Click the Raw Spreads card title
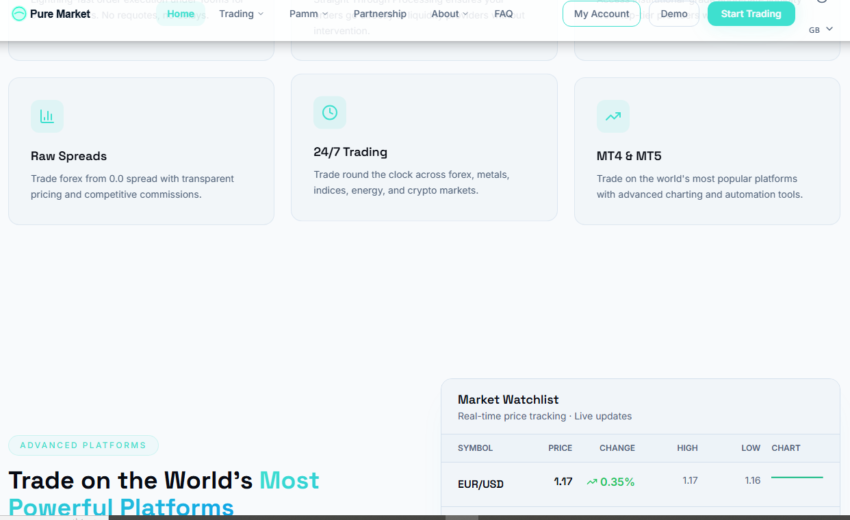 click(x=69, y=156)
